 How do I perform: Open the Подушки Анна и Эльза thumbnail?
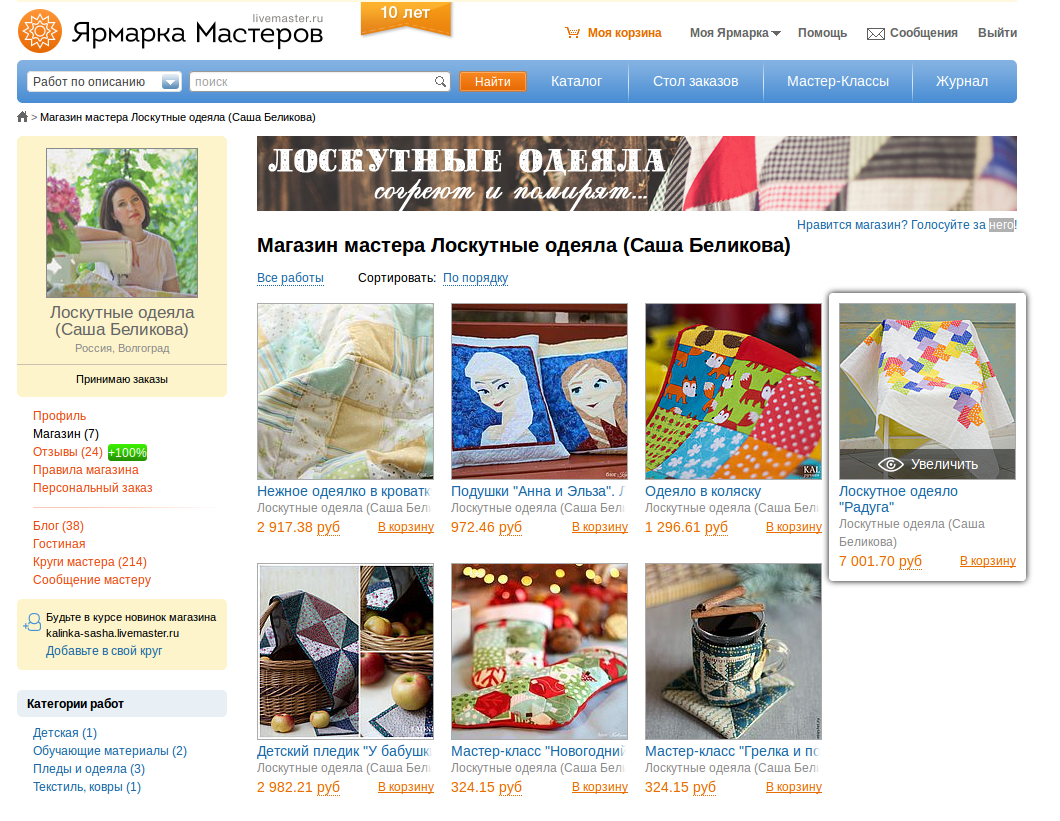point(539,392)
